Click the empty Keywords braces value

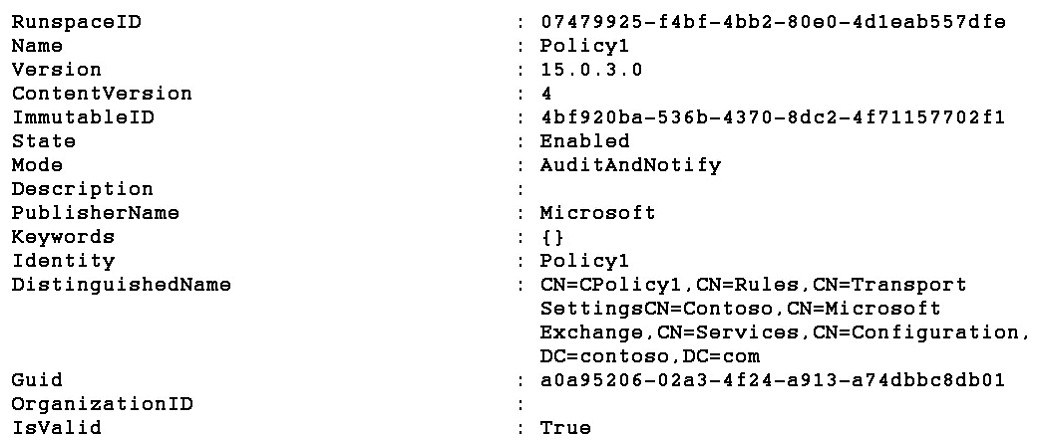click(553, 238)
